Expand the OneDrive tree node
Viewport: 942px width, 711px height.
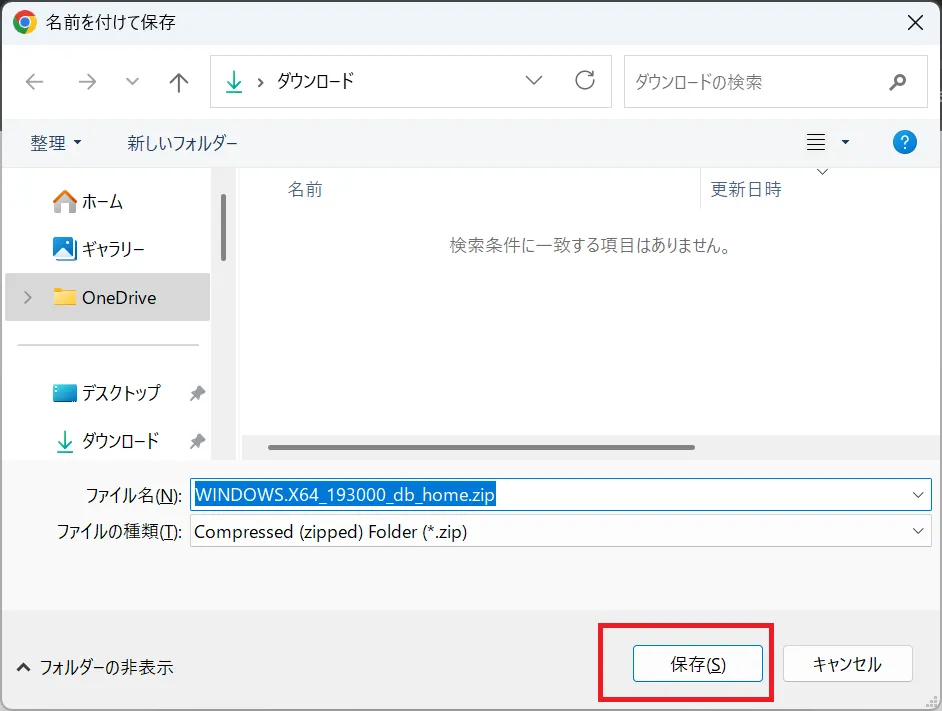pos(28,297)
